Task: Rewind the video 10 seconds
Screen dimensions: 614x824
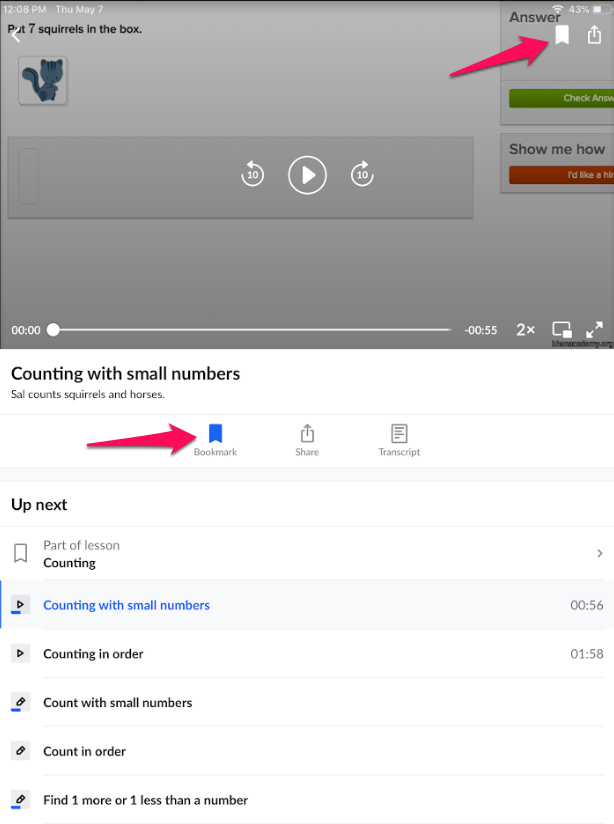Action: [252, 174]
